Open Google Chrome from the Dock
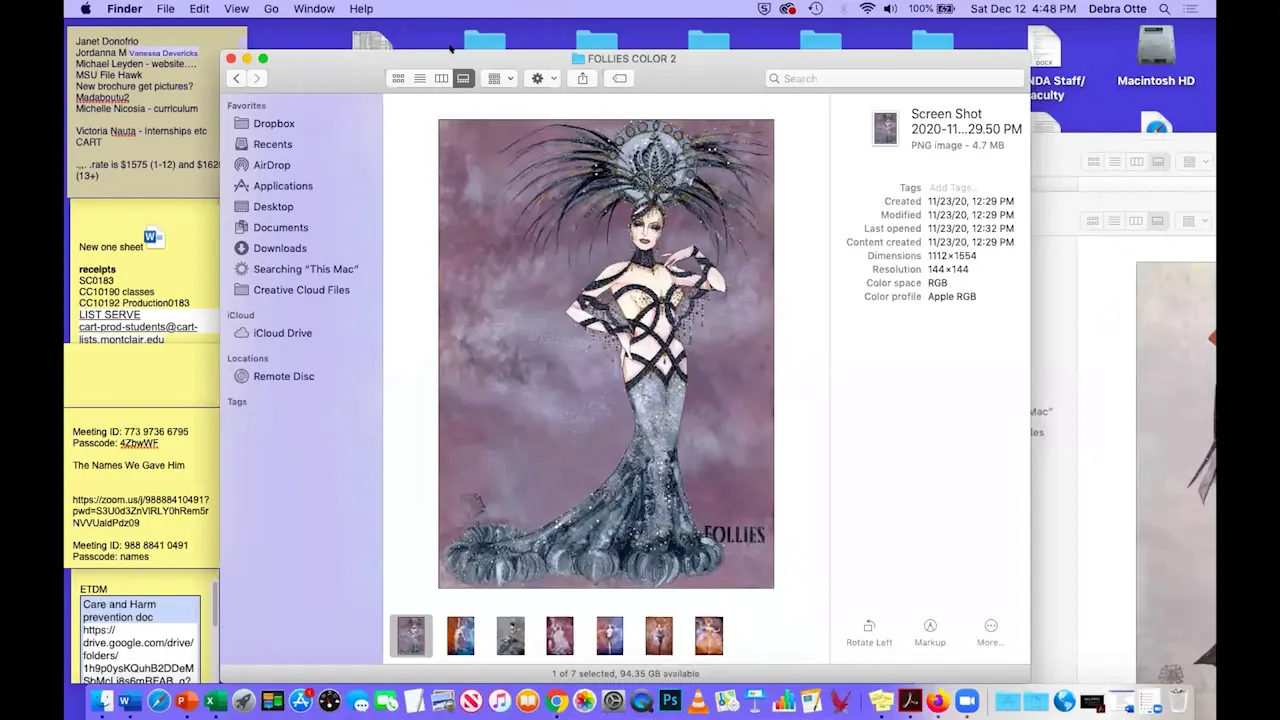1280x720 pixels. tap(557, 702)
